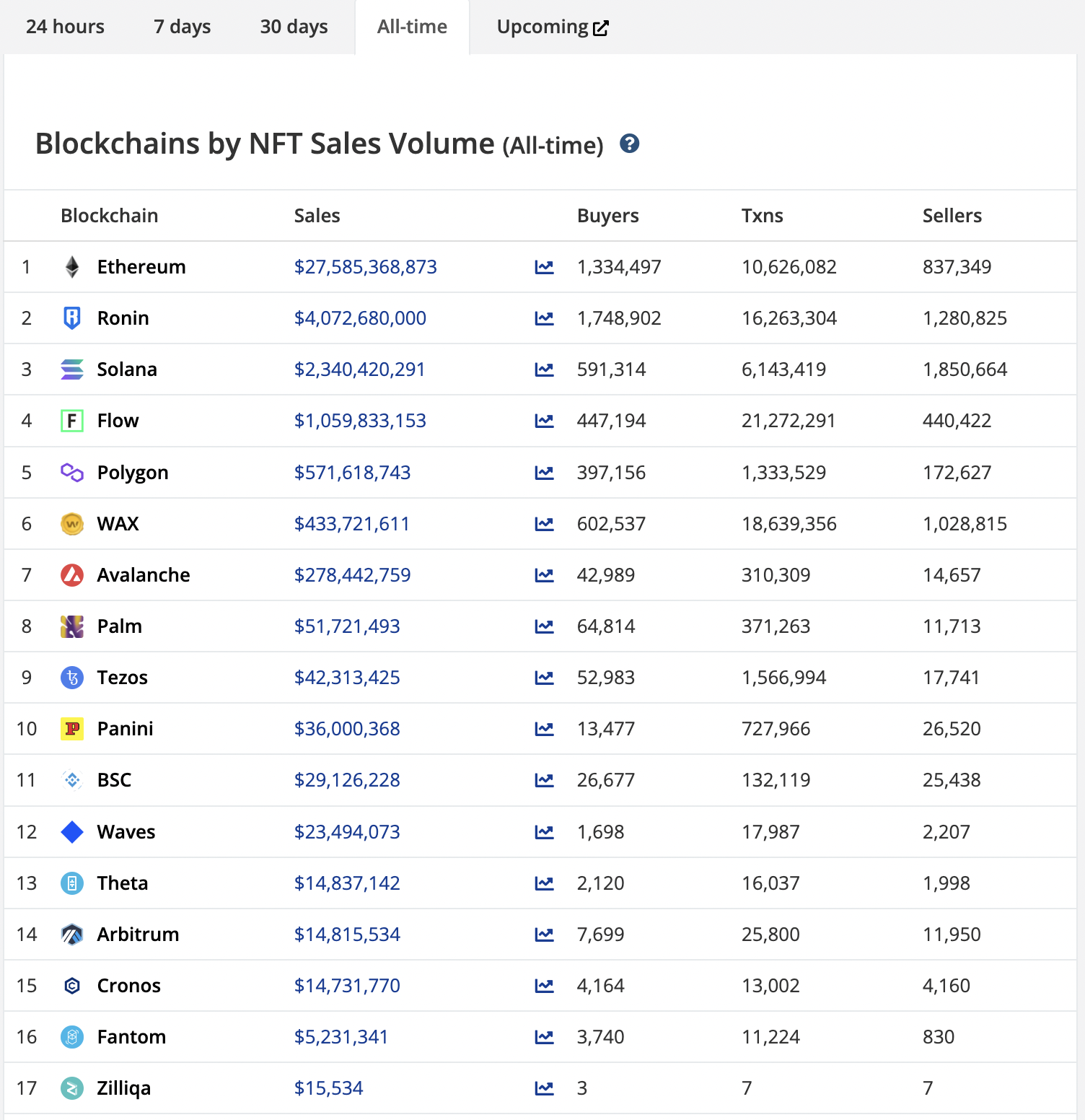The height and width of the screenshot is (1120, 1085).
Task: Click the Arbitrum logo icon
Action: (72, 935)
